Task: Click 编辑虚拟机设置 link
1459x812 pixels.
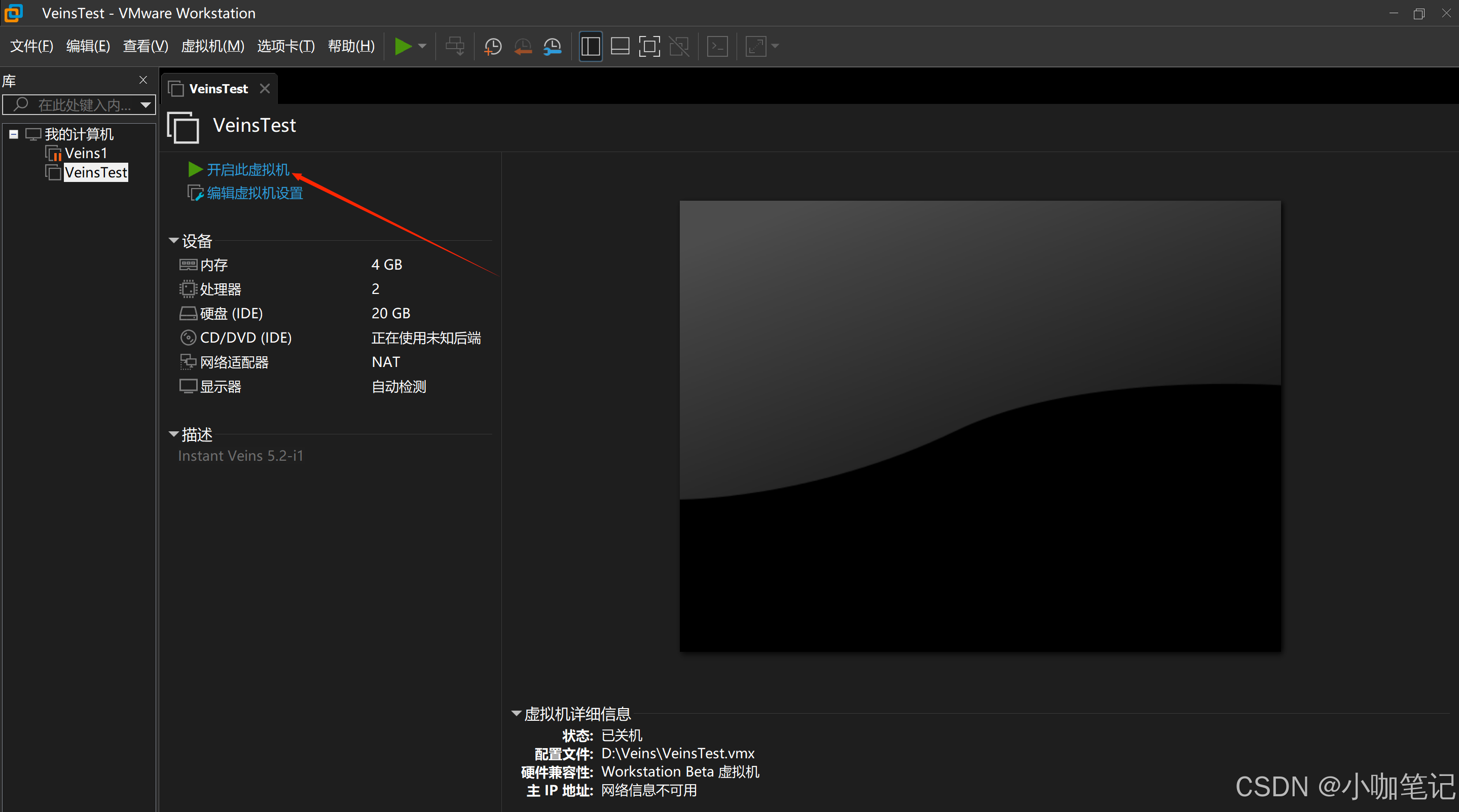Action: (254, 193)
